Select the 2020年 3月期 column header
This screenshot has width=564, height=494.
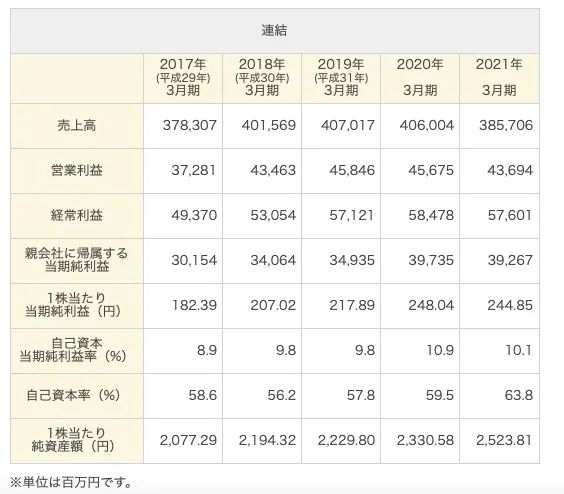(x=420, y=78)
